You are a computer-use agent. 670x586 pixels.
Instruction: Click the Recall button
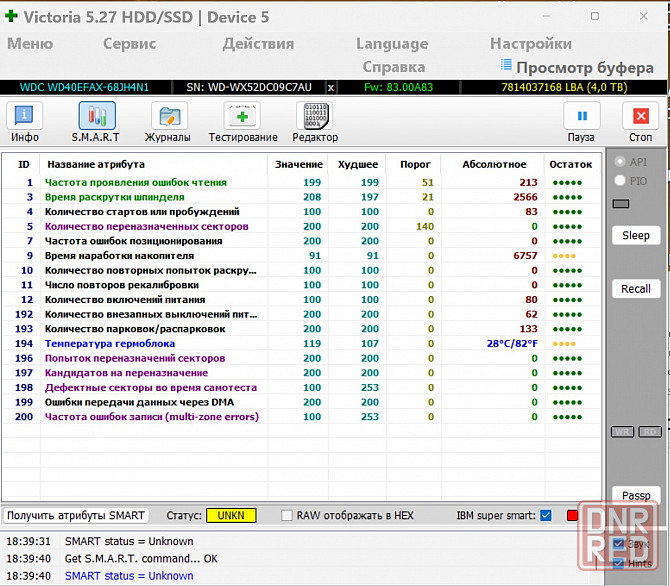[636, 289]
